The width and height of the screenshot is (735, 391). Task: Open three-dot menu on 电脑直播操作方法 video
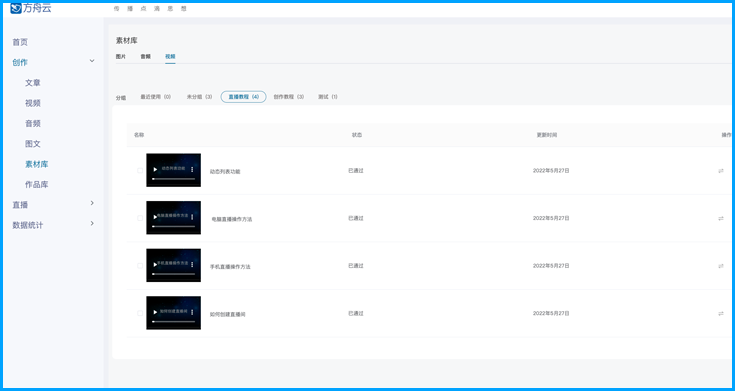[192, 217]
